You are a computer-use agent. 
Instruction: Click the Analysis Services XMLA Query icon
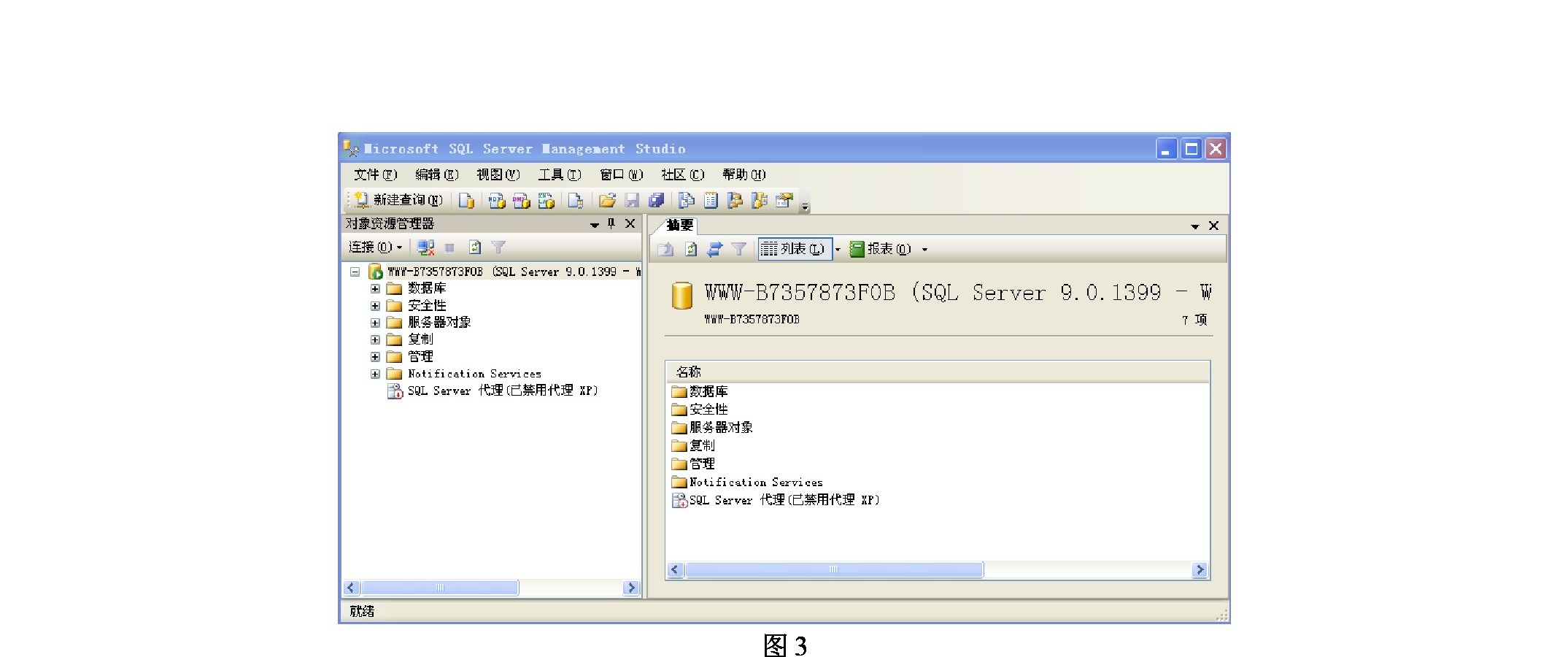(x=546, y=200)
